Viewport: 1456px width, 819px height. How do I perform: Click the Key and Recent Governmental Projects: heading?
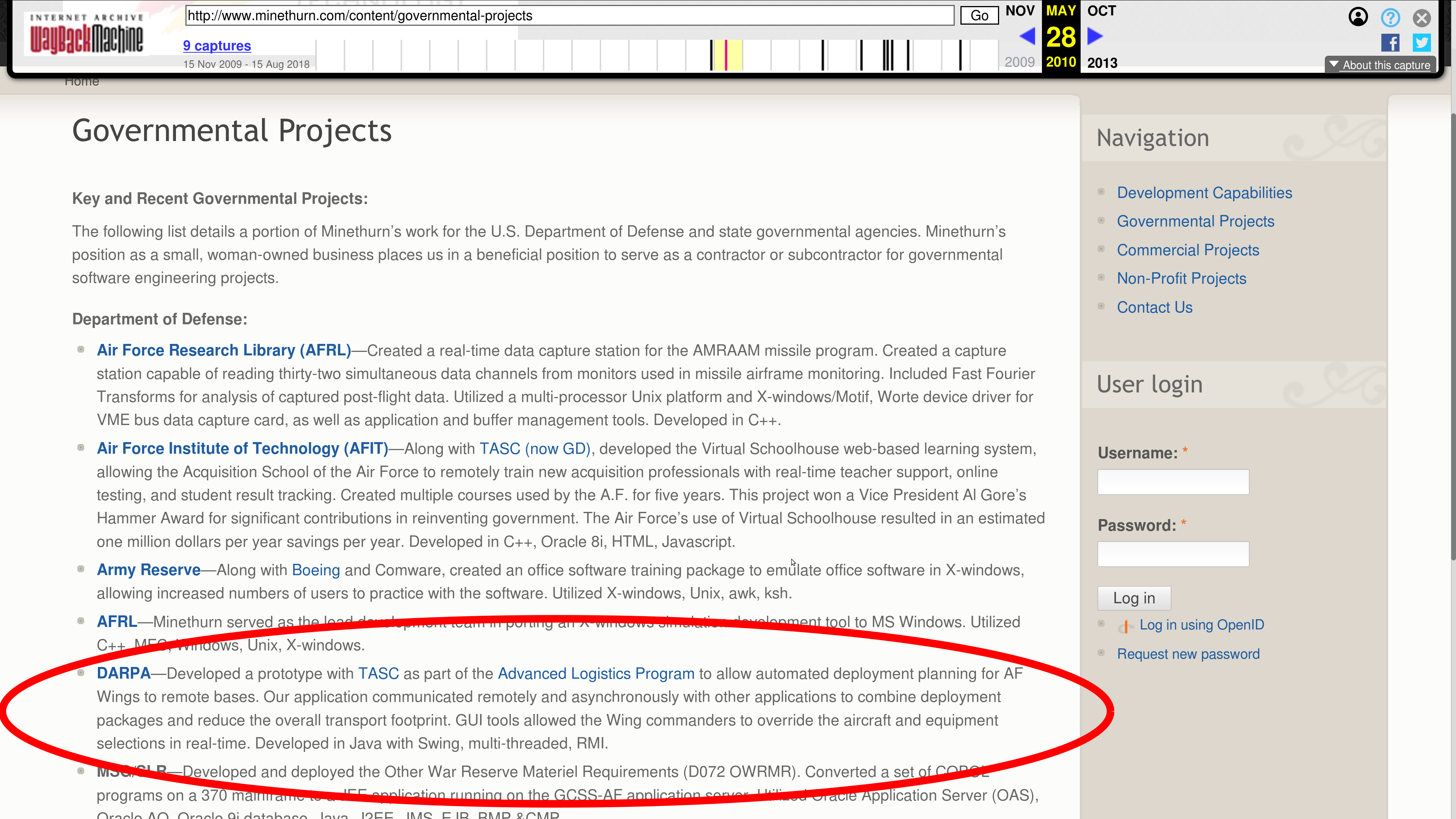(x=220, y=198)
